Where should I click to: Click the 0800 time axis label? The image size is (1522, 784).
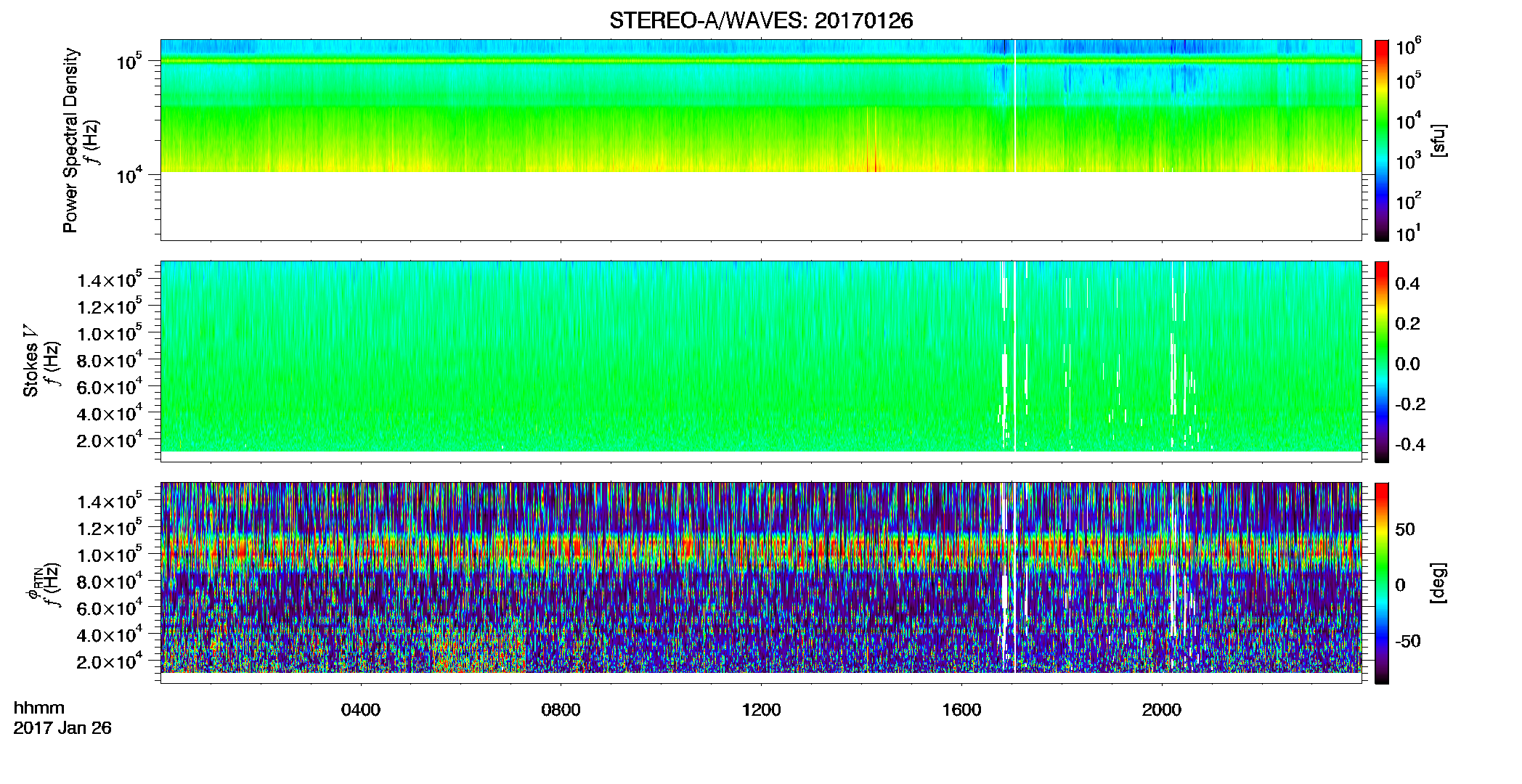(561, 710)
